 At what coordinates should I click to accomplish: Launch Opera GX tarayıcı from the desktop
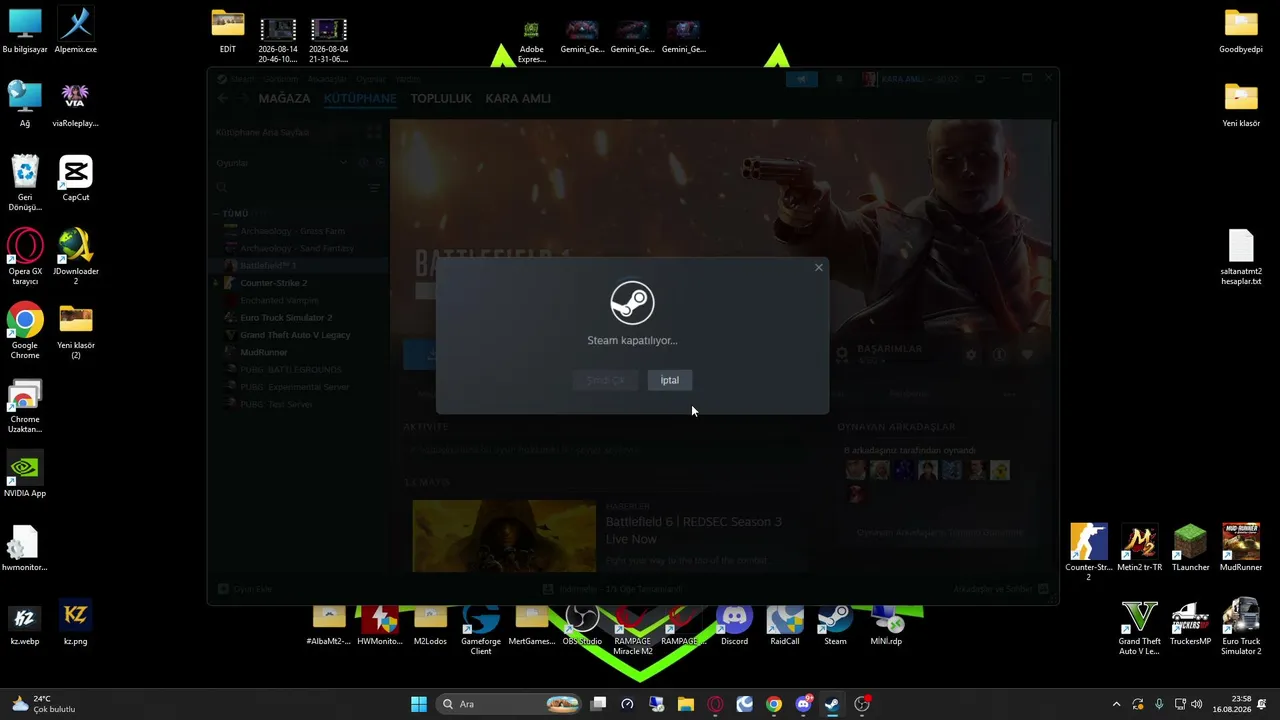25,257
